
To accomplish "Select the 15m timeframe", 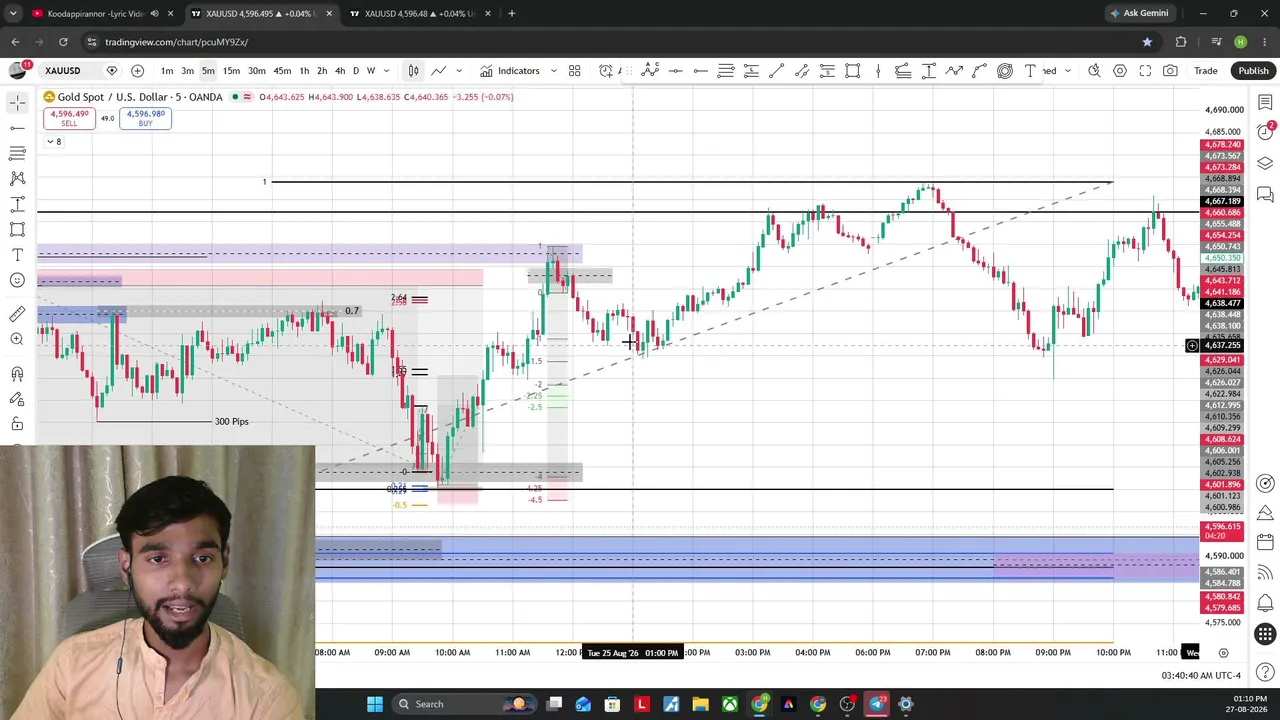I will 231,71.
